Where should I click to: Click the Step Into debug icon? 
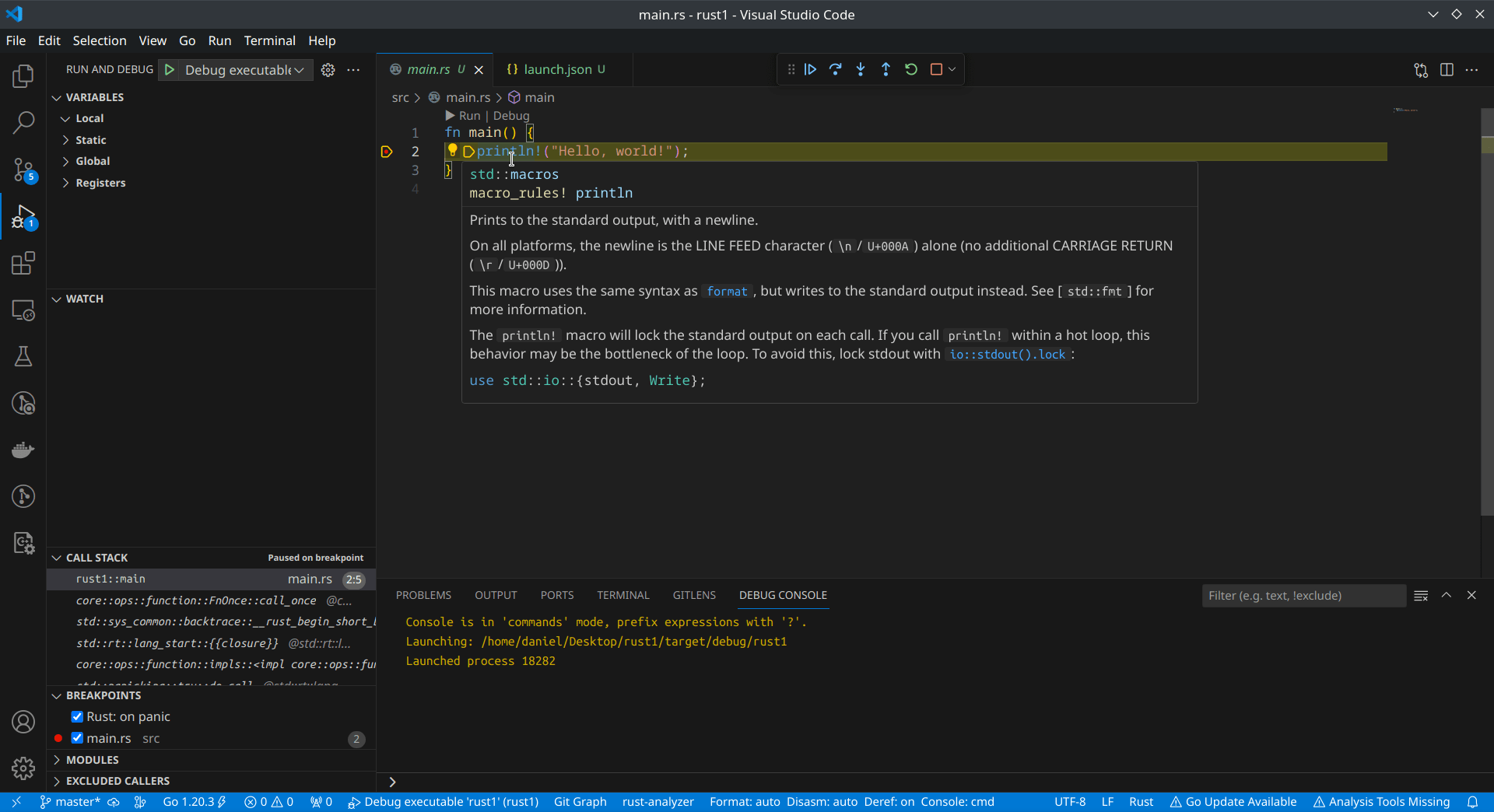pyautogui.click(x=860, y=69)
